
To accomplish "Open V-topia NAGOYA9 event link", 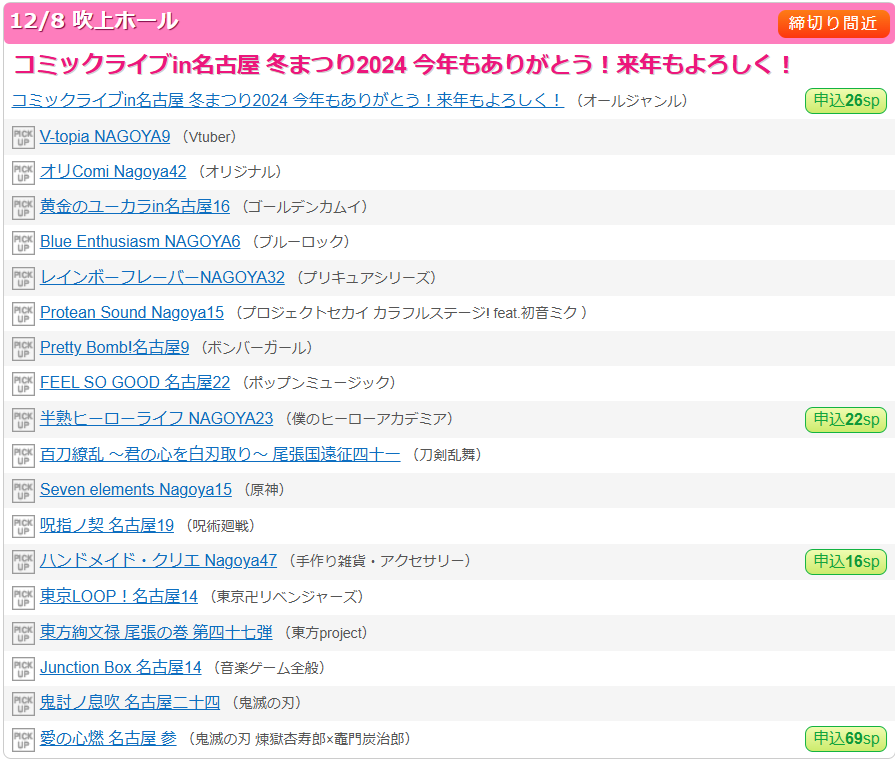I will point(105,136).
